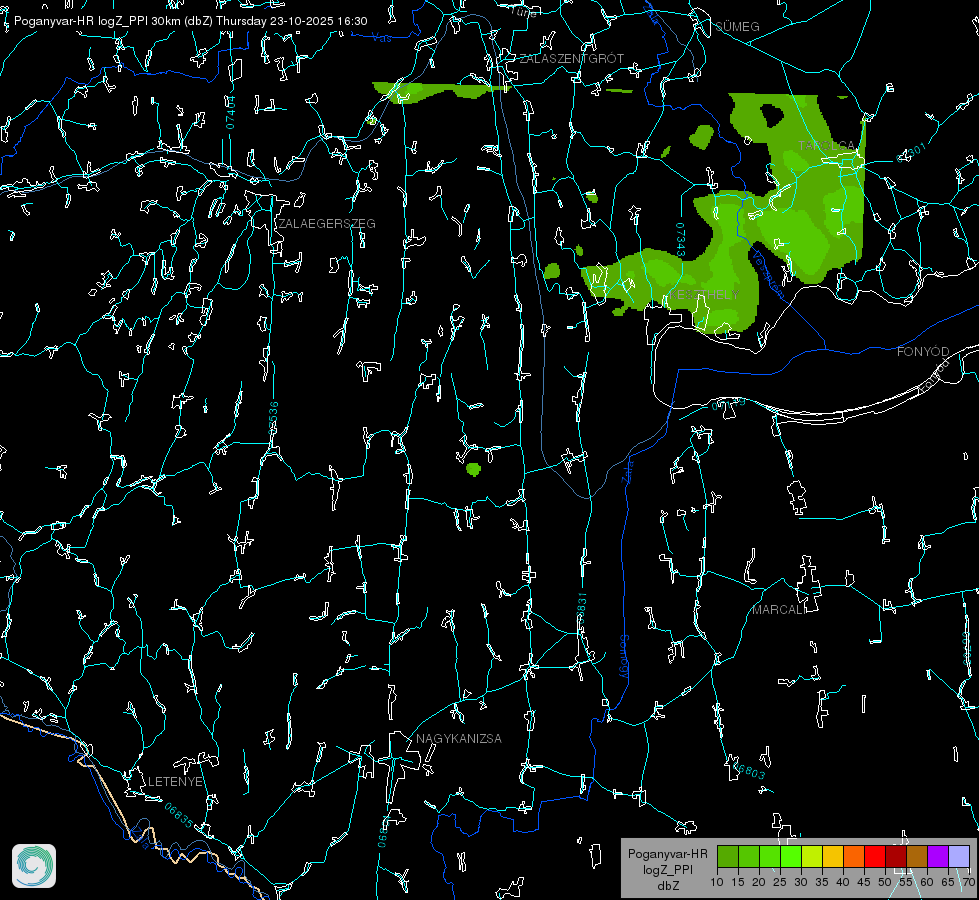The image size is (979, 900).
Task: Click the ZALAEGERSZEG city label
Action: tap(327, 224)
